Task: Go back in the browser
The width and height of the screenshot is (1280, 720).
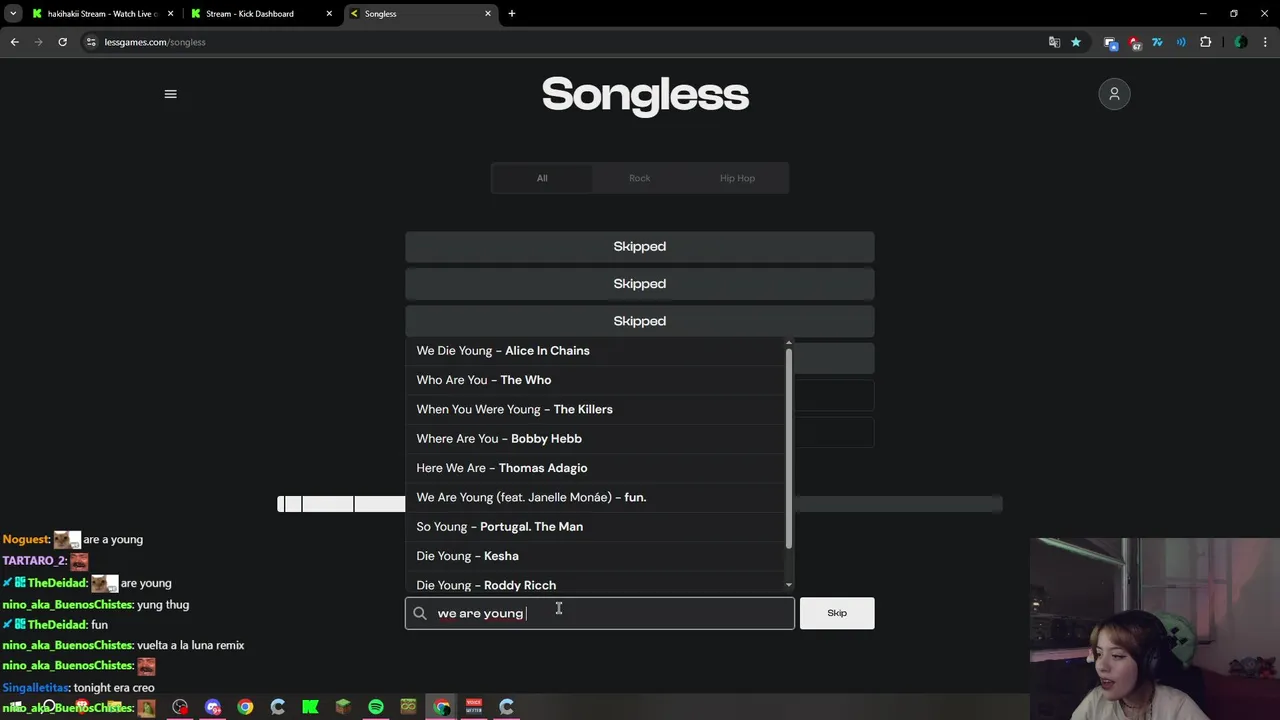Action: (14, 42)
